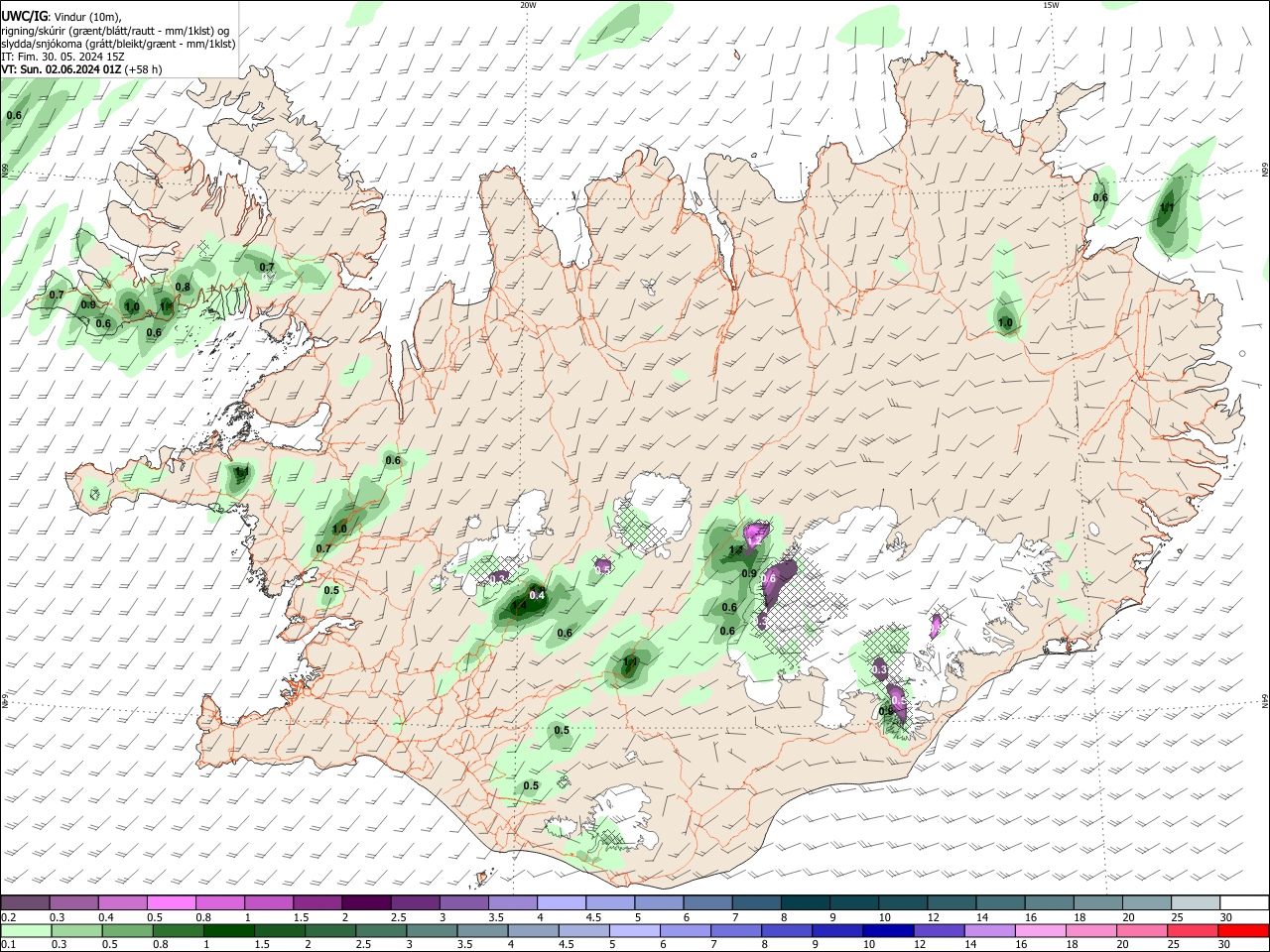This screenshot has height=952, width=1270.
Task: Pick the darkest purple swatch labelled 2 in upper legend
Action: point(365,903)
